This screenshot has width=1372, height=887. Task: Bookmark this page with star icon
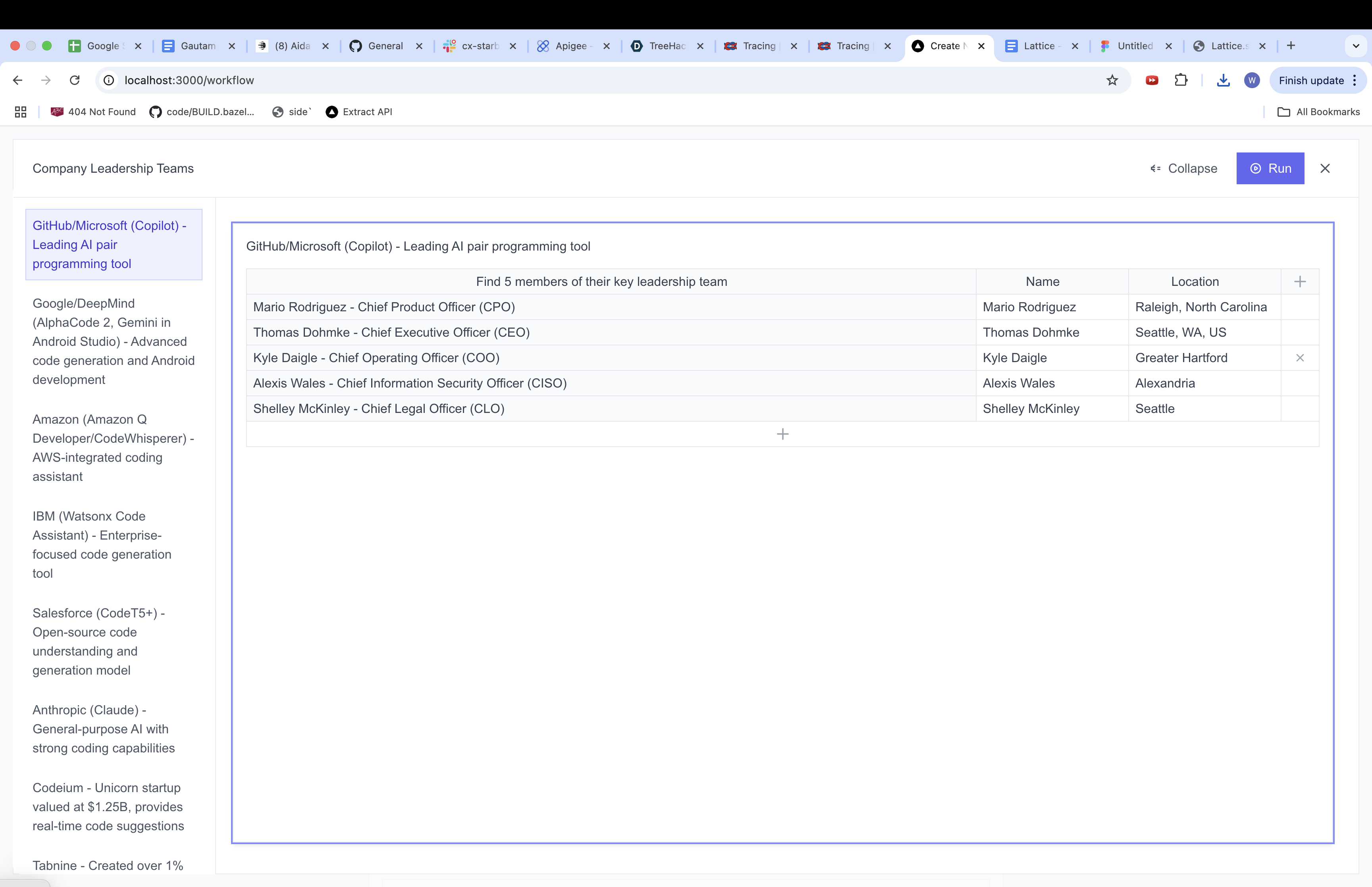[1112, 80]
